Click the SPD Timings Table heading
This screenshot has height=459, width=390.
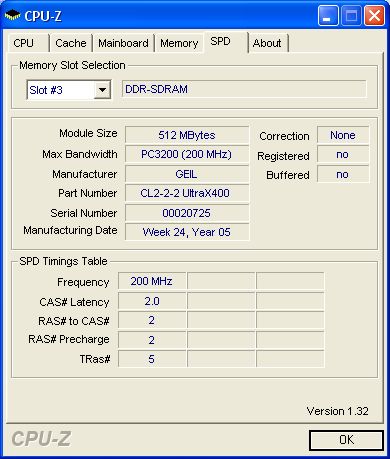pyautogui.click(x=63, y=261)
